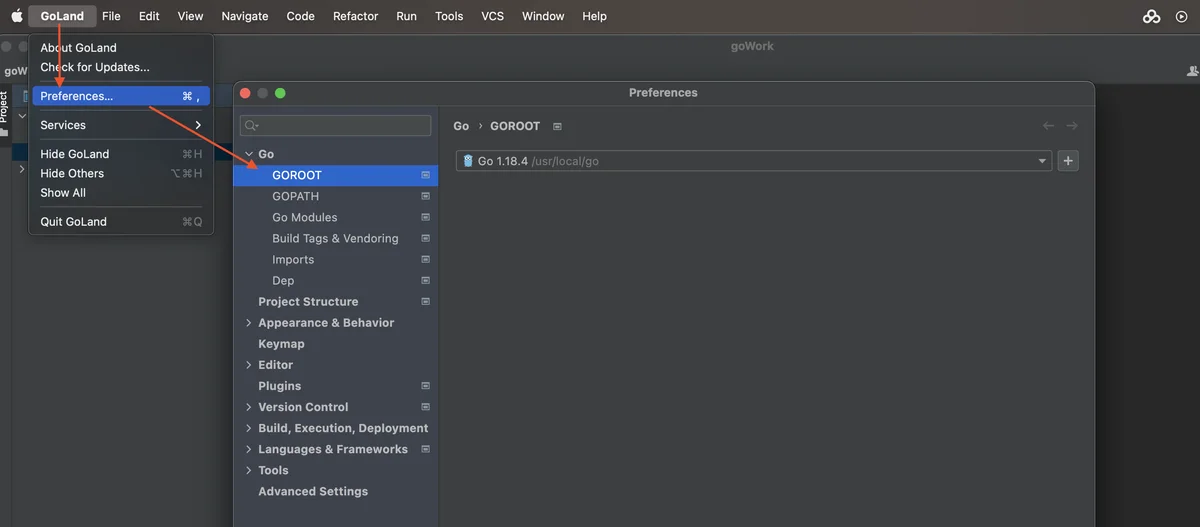Select Imports settings page
Screen dimensions: 1200x527
tap(335, 259)
